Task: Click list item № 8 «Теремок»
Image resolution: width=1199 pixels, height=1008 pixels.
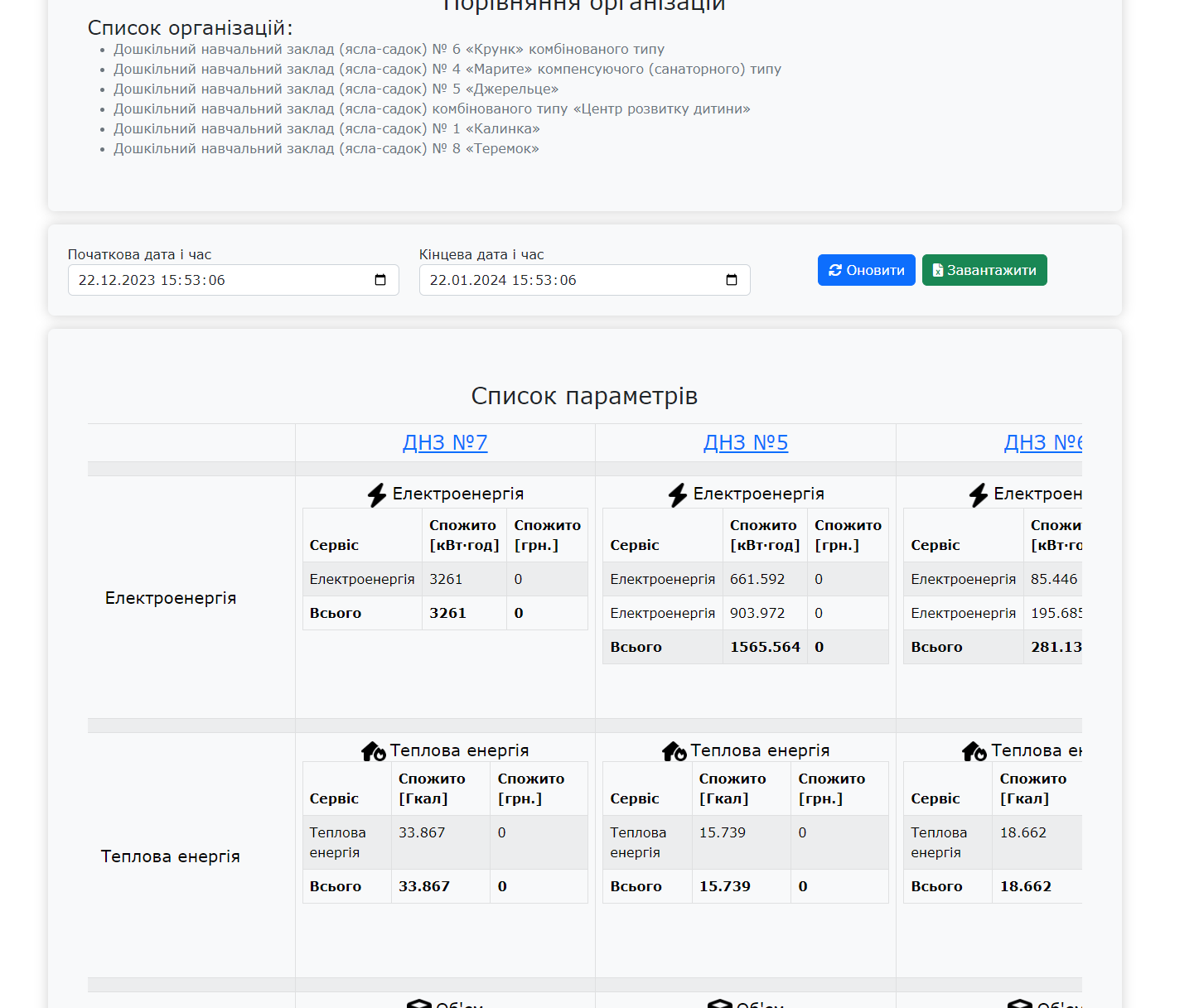Action: (x=326, y=149)
